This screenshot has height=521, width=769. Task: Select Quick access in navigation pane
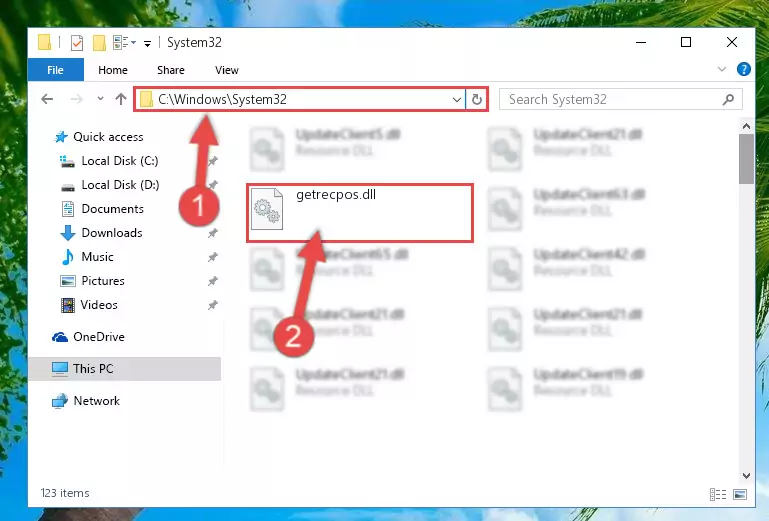coord(108,137)
